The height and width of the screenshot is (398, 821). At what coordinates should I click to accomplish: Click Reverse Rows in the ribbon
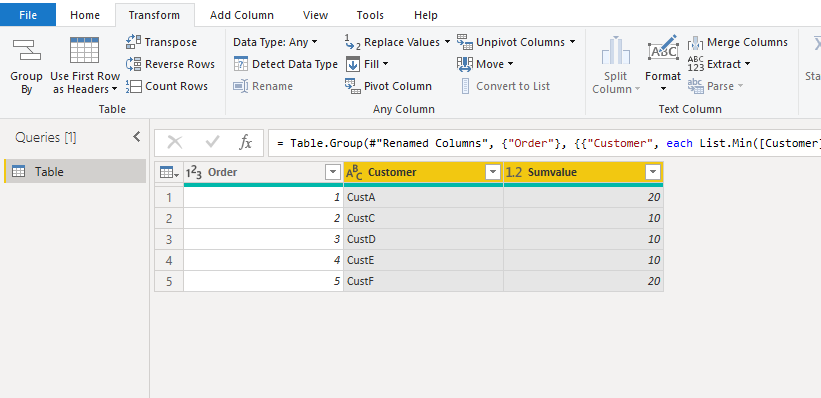[170, 64]
